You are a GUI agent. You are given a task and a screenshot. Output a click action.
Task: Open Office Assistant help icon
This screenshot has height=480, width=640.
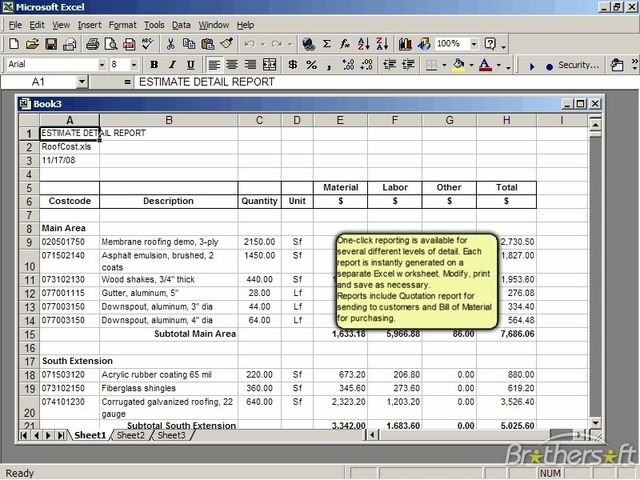pyautogui.click(x=490, y=44)
